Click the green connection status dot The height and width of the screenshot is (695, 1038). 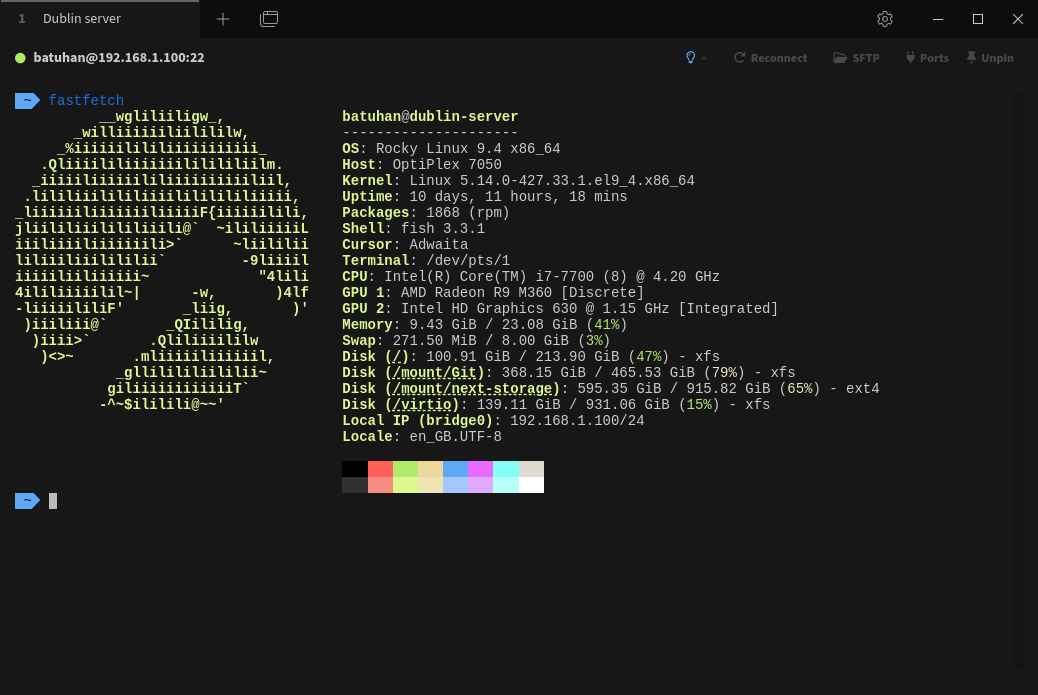coord(21,58)
